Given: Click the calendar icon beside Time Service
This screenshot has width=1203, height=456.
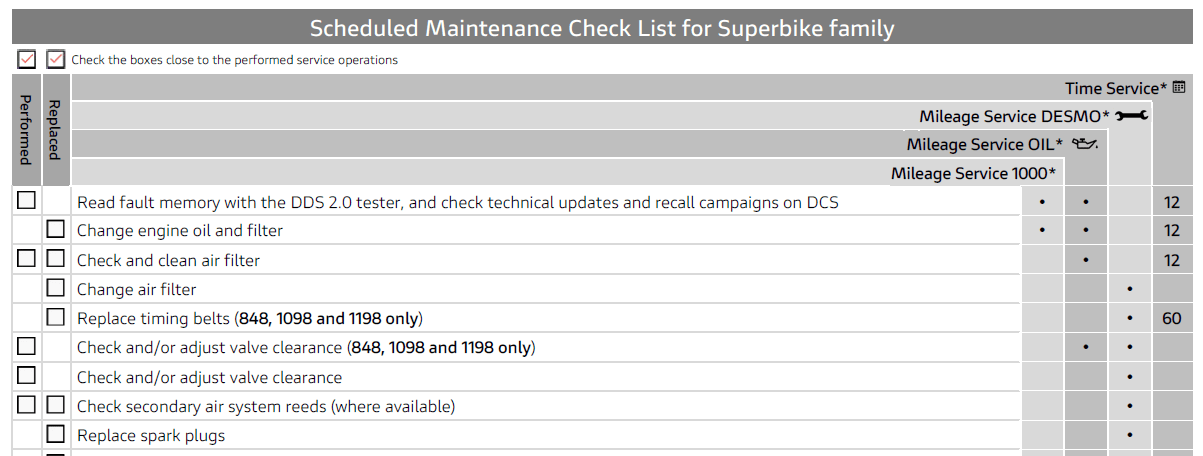Looking at the screenshot, I should coord(1179,88).
